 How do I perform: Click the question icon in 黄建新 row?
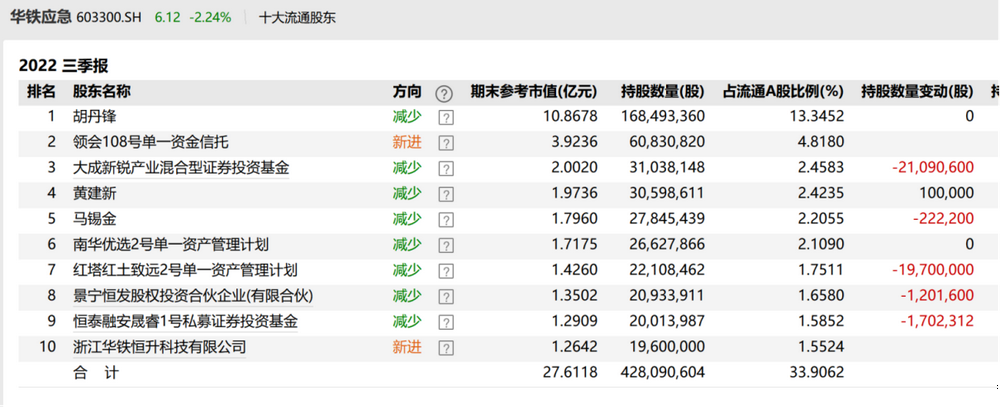coord(446,194)
